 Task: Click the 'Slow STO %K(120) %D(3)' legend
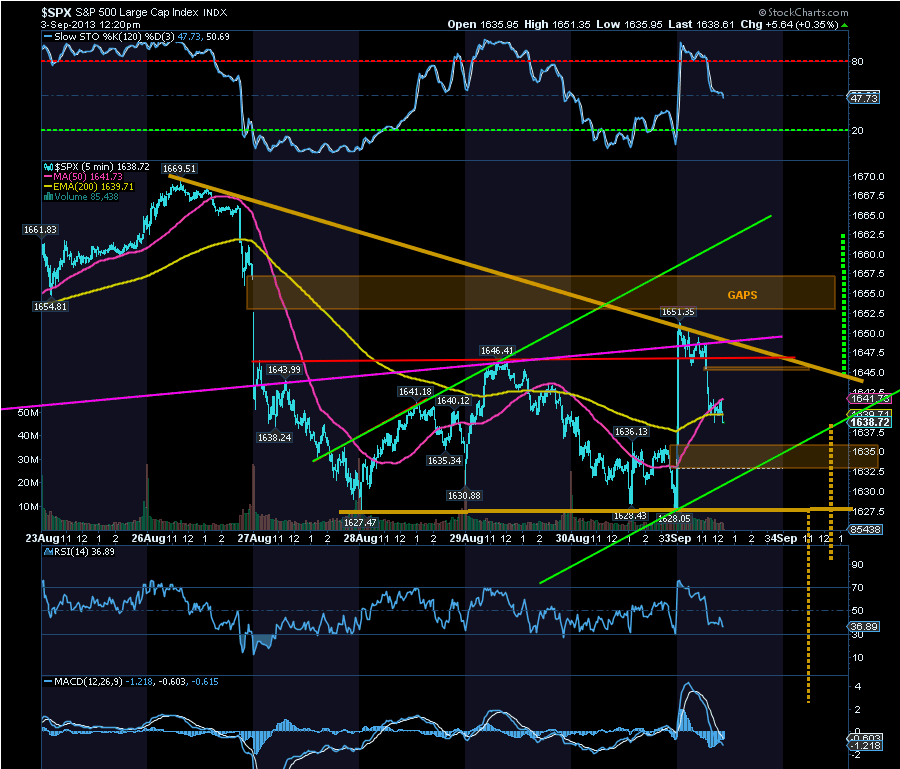[114, 37]
